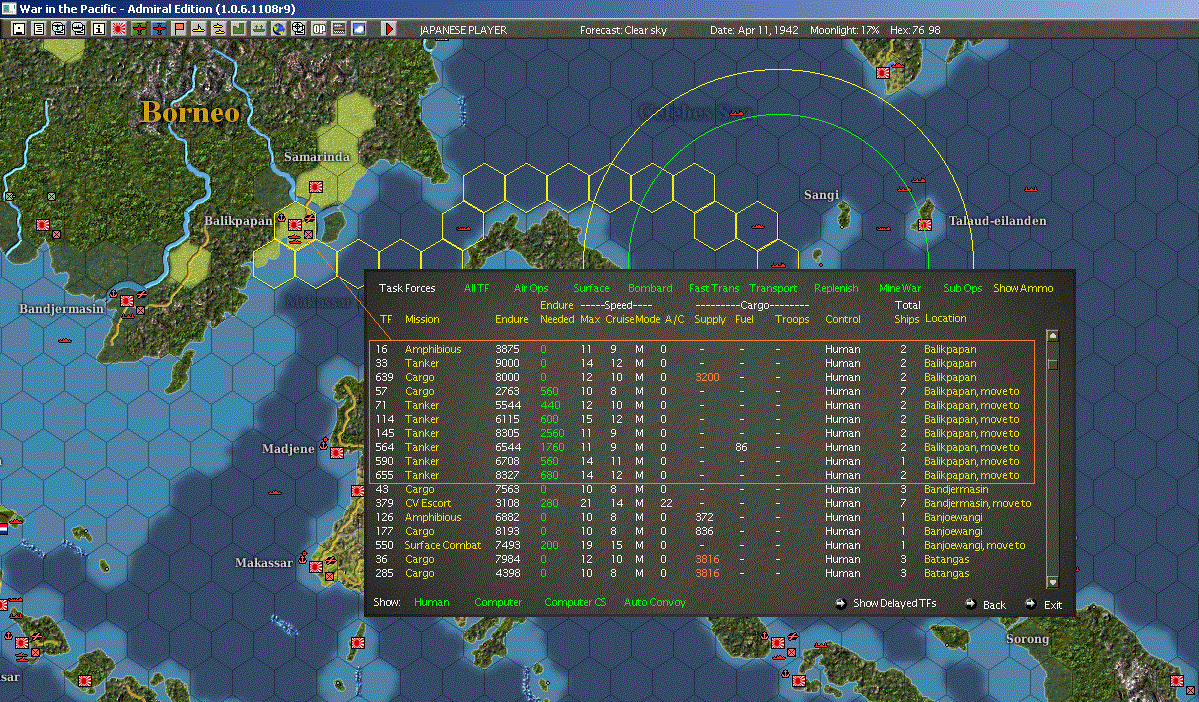
Task: Click the green land units icon
Action: pyautogui.click(x=239, y=29)
